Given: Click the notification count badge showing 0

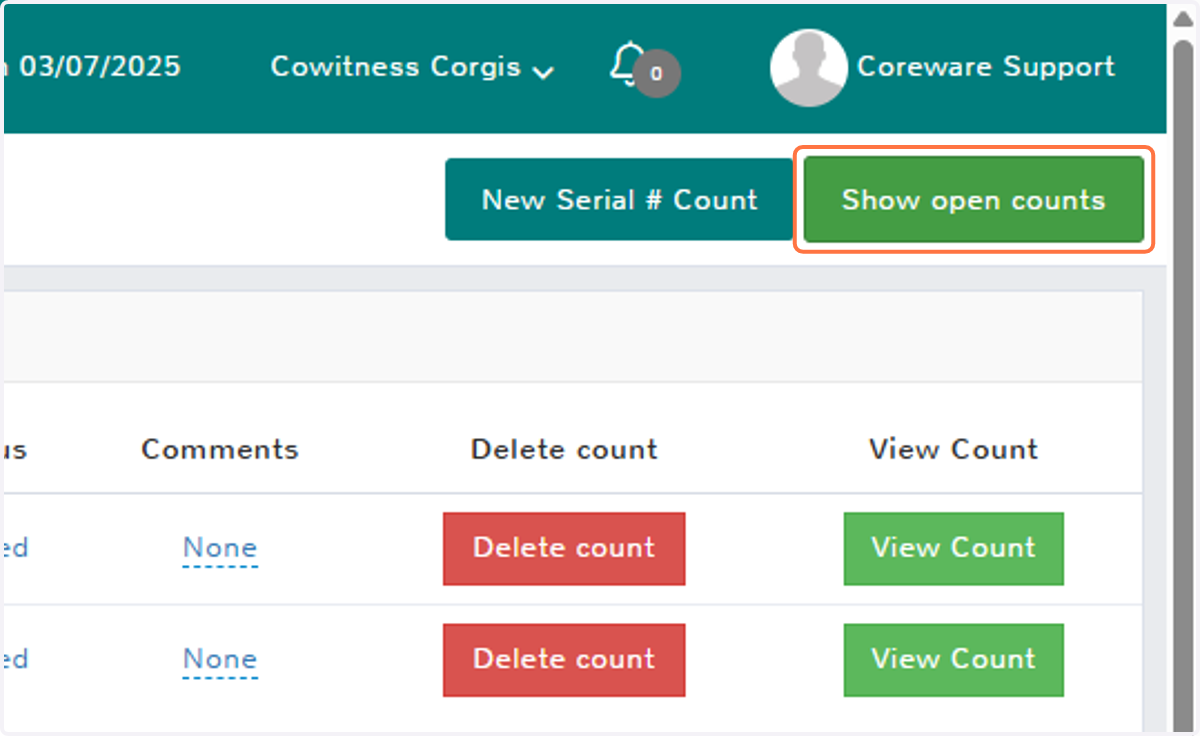Looking at the screenshot, I should pyautogui.click(x=656, y=73).
